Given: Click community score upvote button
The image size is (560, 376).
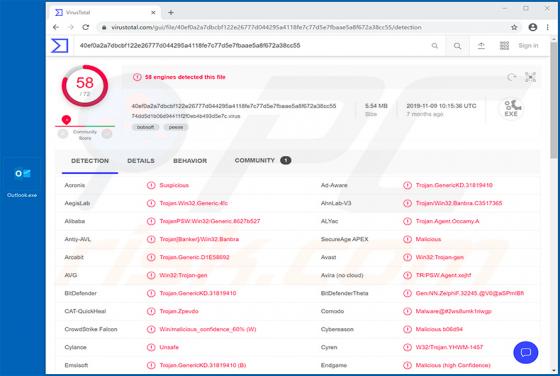Looking at the screenshot, I should coord(107,134).
